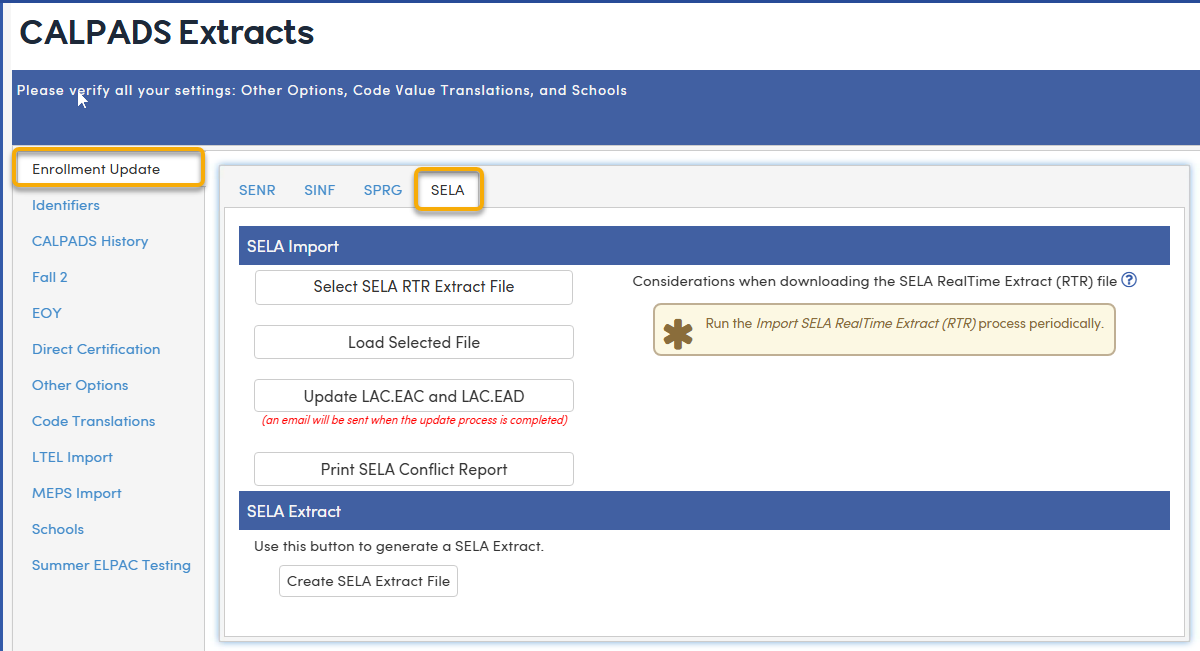Click 'Considerations when downloading the SELA RealTime Extract' text
Viewport: 1200px width, 651px height.
point(875,281)
